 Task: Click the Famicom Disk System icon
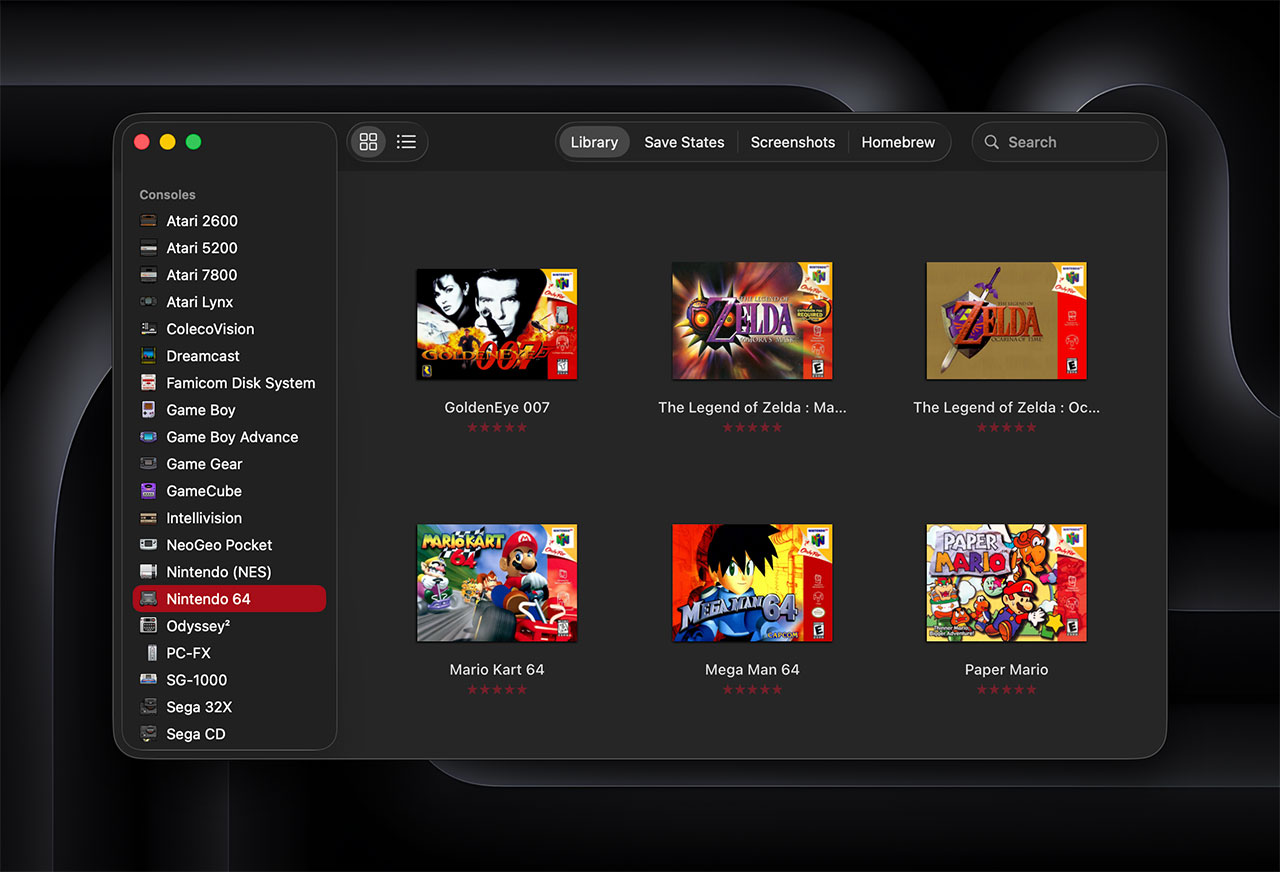tap(148, 383)
